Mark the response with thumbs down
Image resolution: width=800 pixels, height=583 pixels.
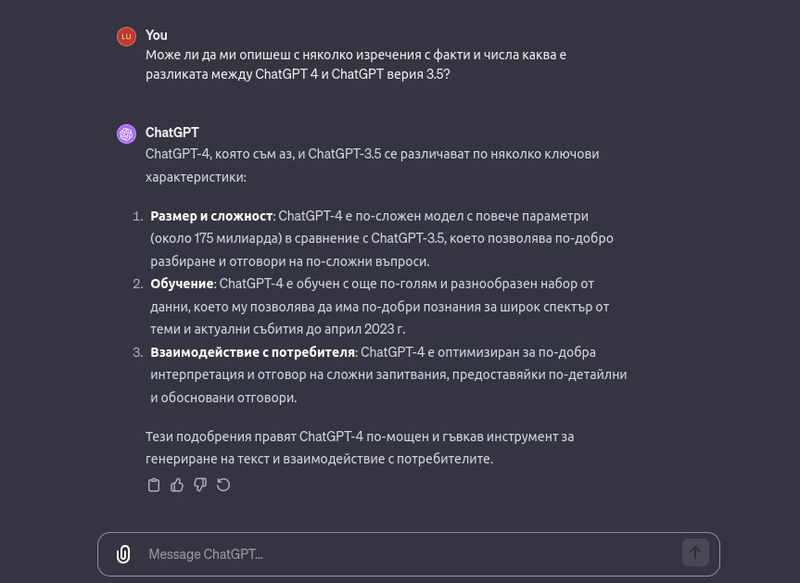pyautogui.click(x=200, y=485)
